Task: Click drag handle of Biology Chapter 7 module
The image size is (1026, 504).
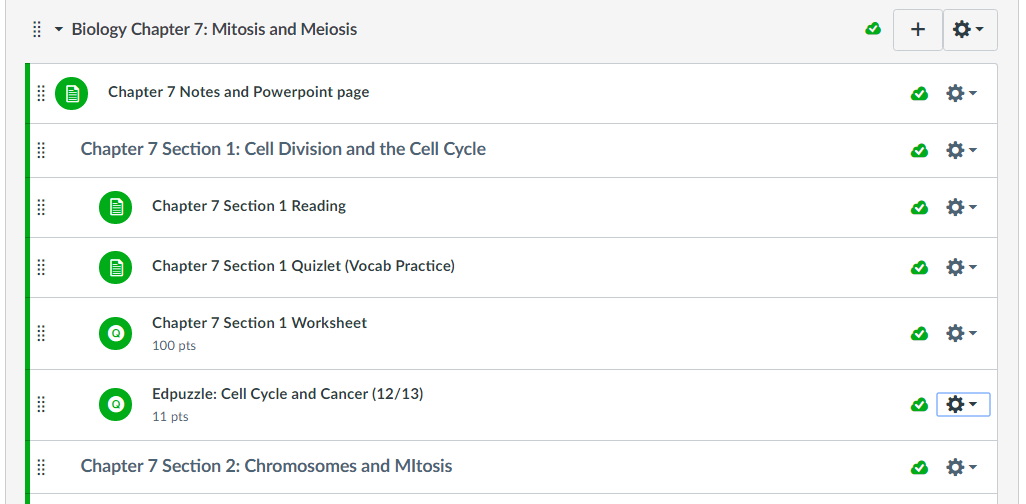Action: point(37,30)
